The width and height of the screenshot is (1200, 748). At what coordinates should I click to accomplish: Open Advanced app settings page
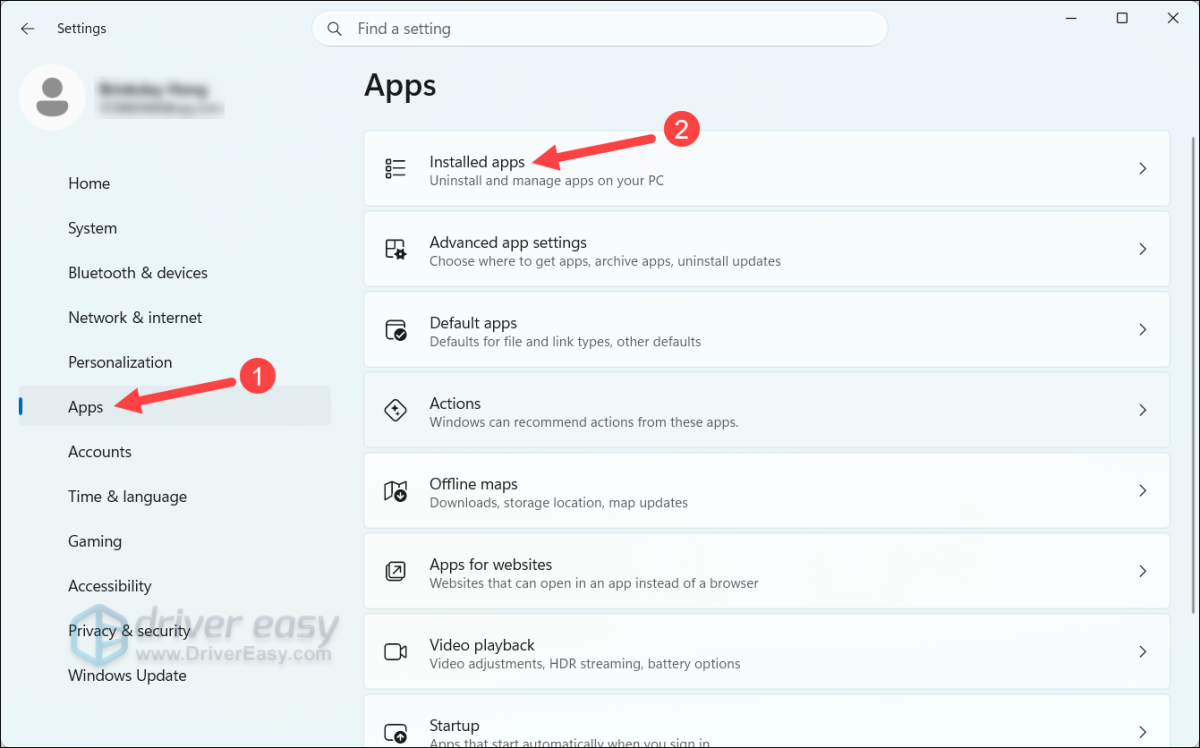(x=766, y=249)
